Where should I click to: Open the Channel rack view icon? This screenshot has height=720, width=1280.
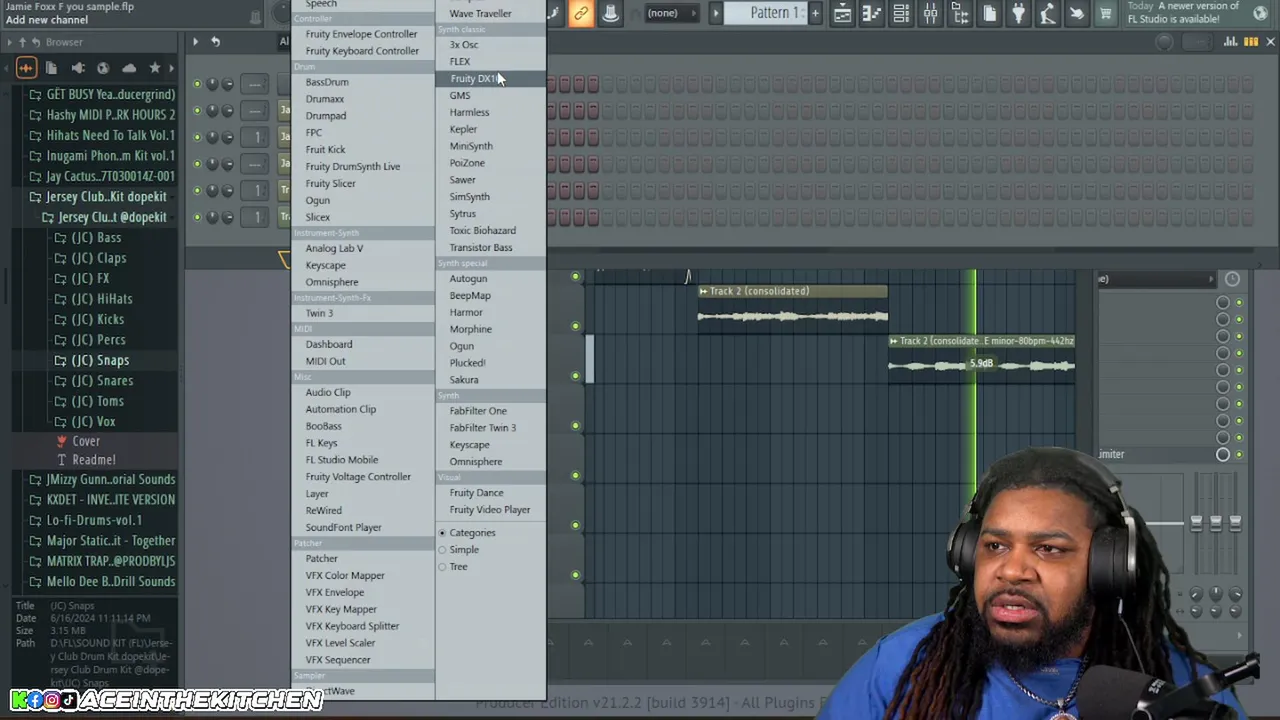click(901, 13)
